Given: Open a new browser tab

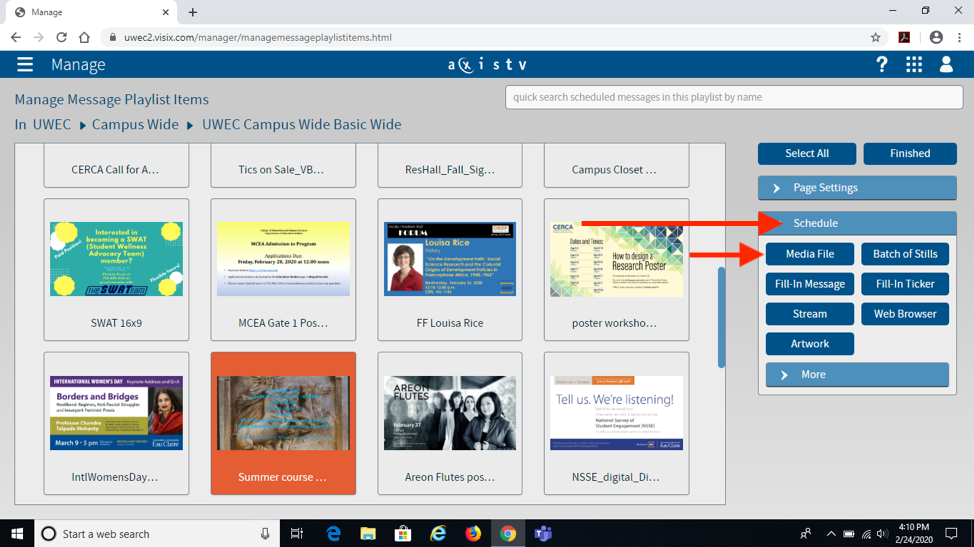Looking at the screenshot, I should click(x=193, y=12).
